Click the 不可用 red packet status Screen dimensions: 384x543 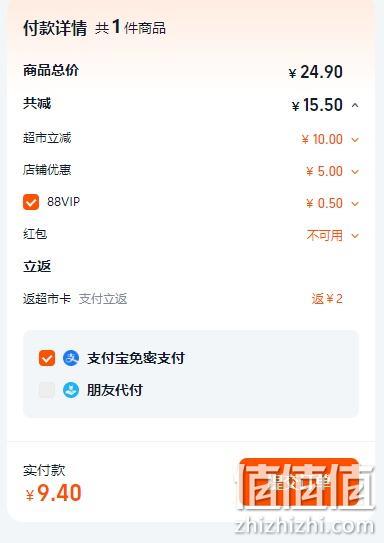[324, 235]
